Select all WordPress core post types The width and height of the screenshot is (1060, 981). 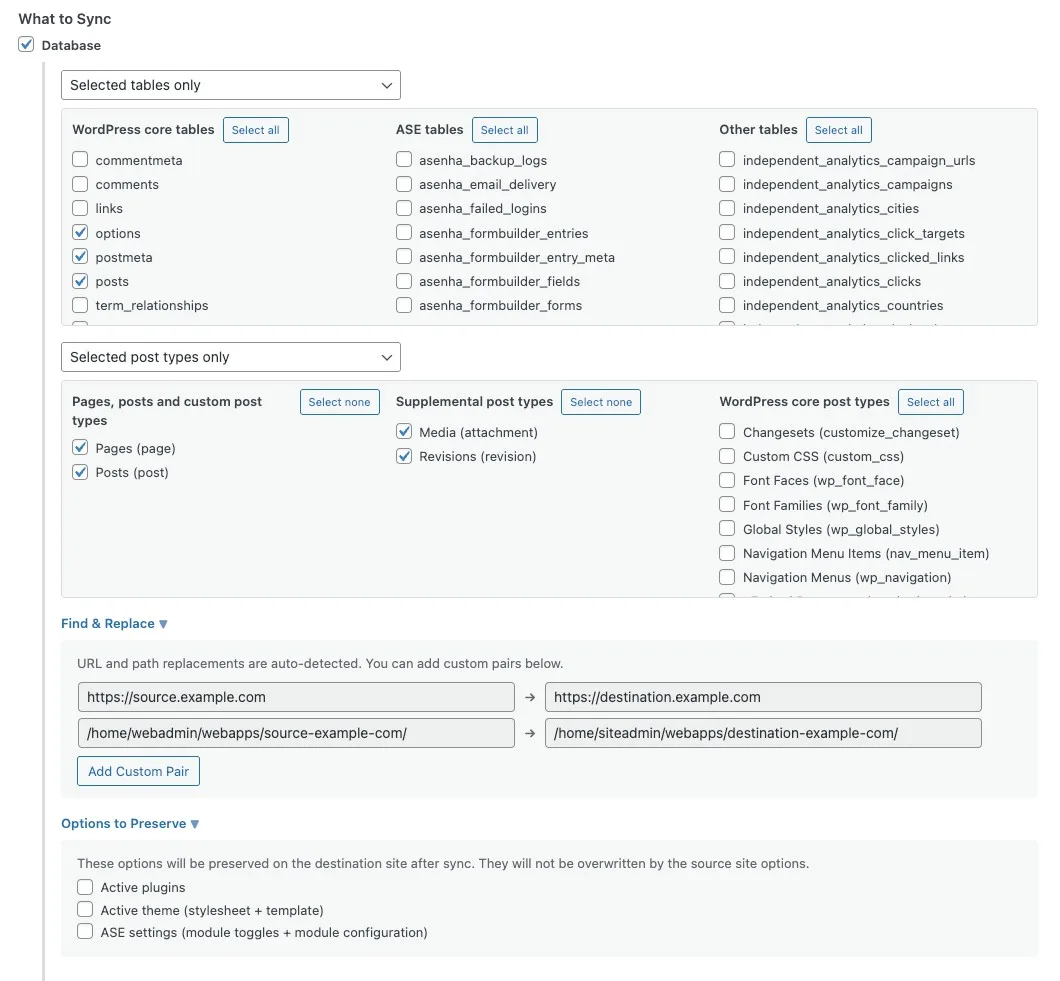[930, 402]
